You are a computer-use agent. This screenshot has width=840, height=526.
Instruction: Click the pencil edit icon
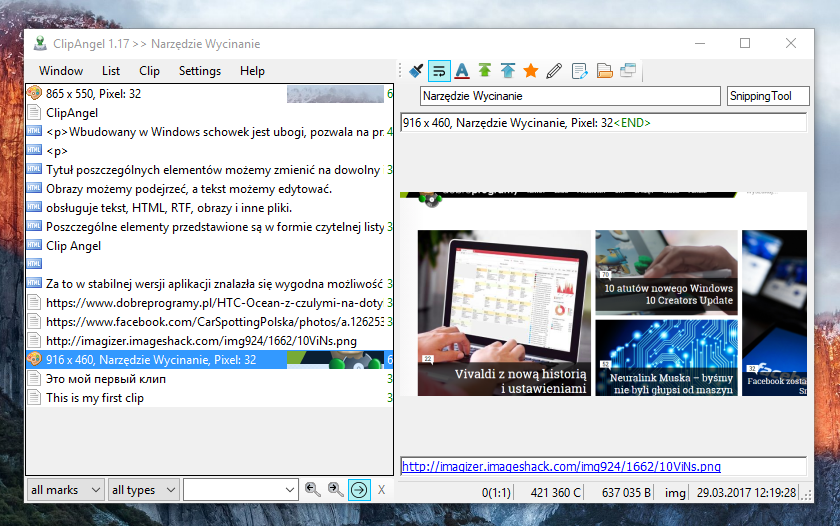point(554,71)
